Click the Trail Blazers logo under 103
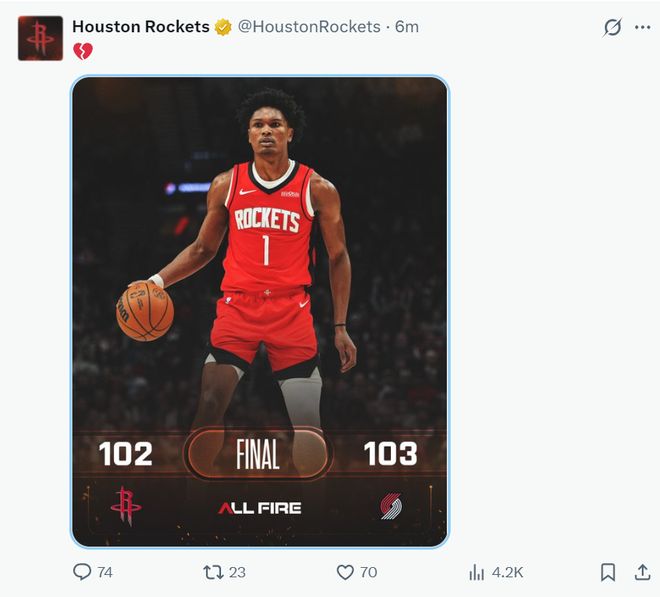The image size is (660, 597). coord(391,506)
